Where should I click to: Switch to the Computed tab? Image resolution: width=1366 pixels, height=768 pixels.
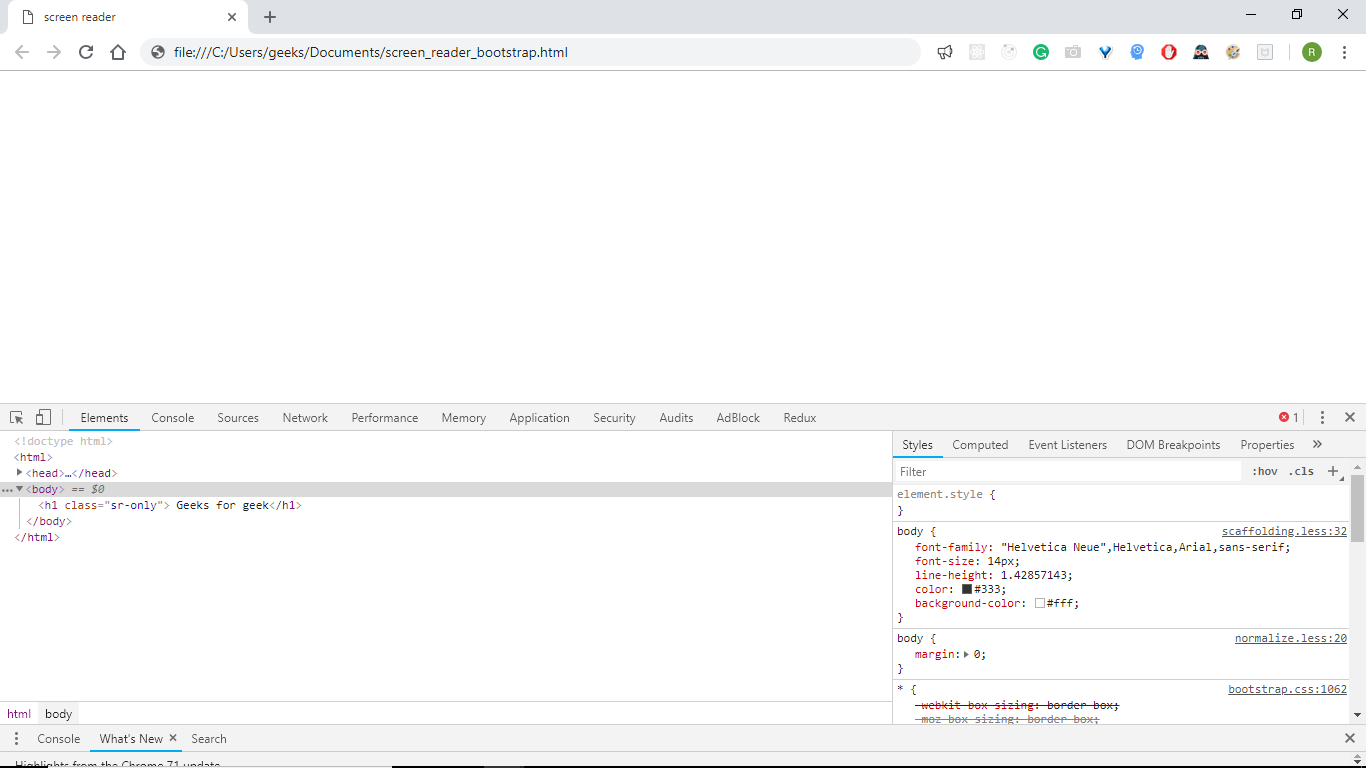(x=980, y=444)
